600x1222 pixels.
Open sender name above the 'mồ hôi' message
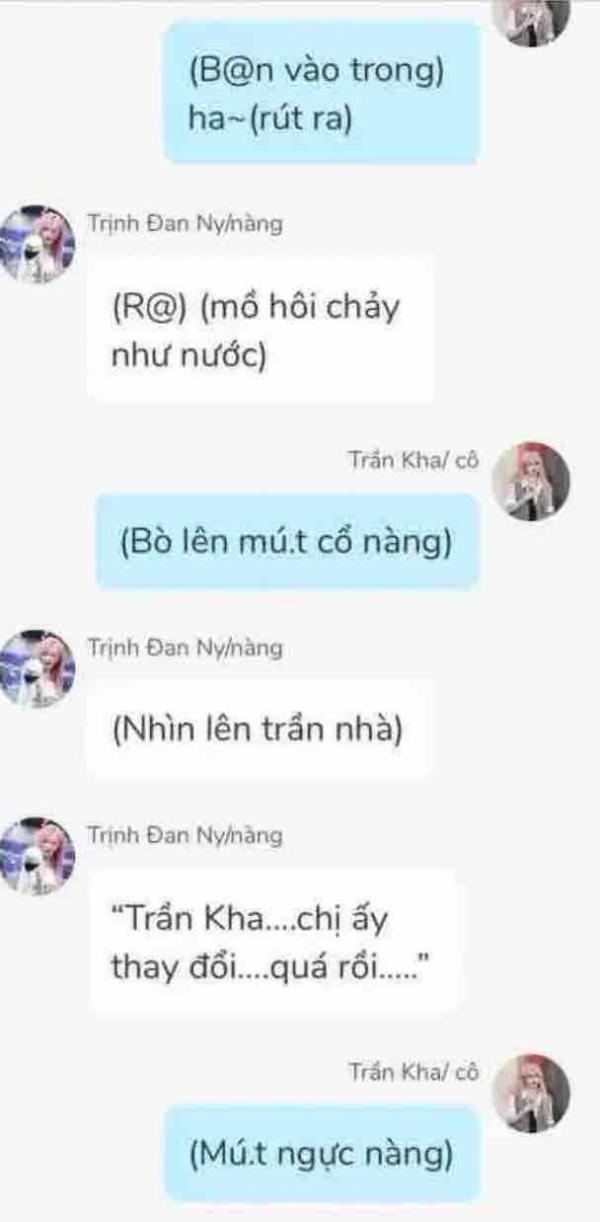point(185,224)
